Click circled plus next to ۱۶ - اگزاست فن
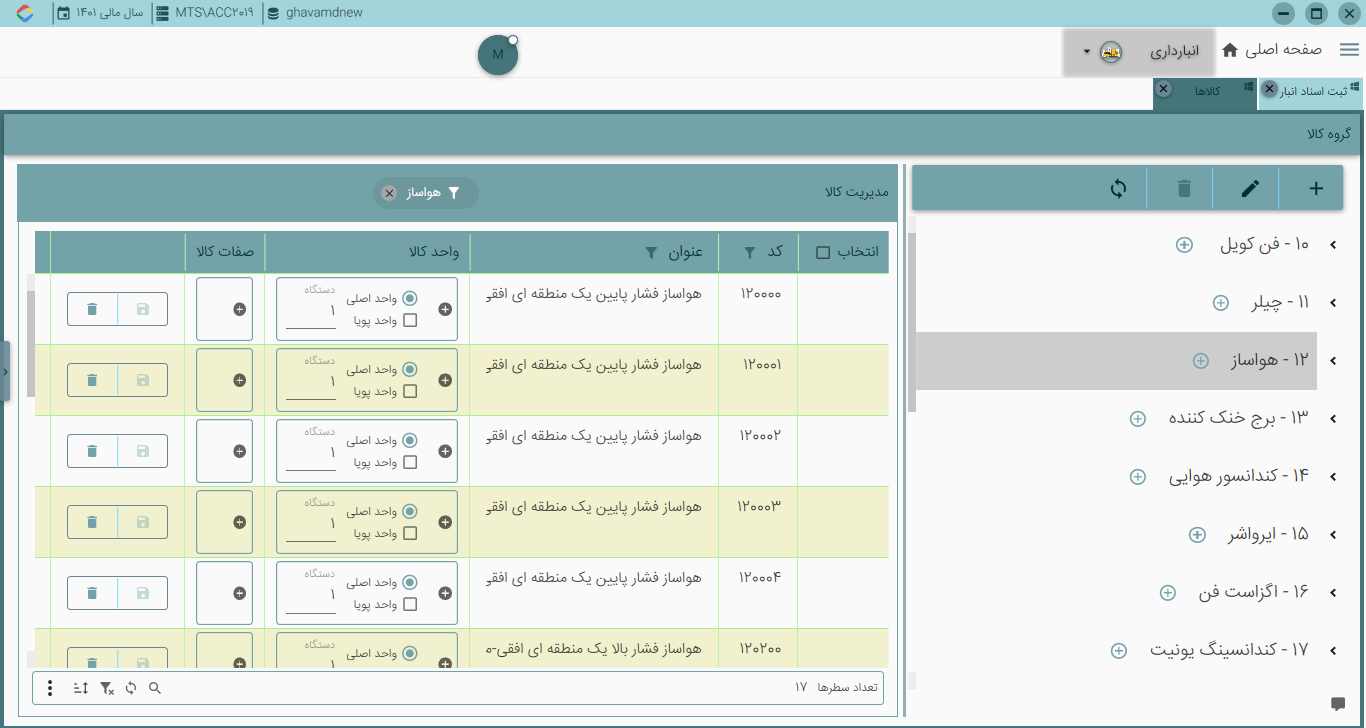The height and width of the screenshot is (728, 1366). (x=1167, y=593)
